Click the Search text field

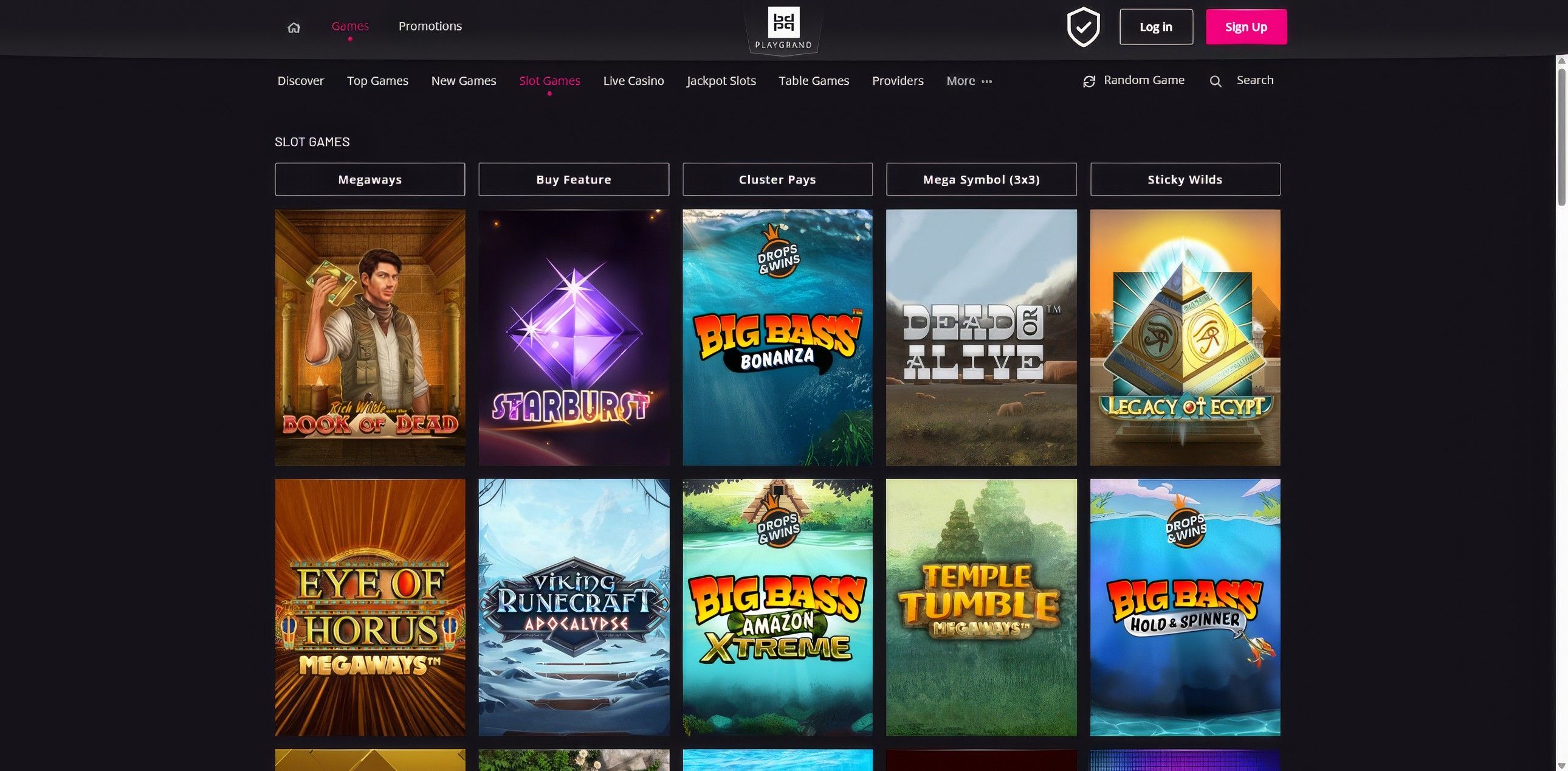pos(1254,80)
